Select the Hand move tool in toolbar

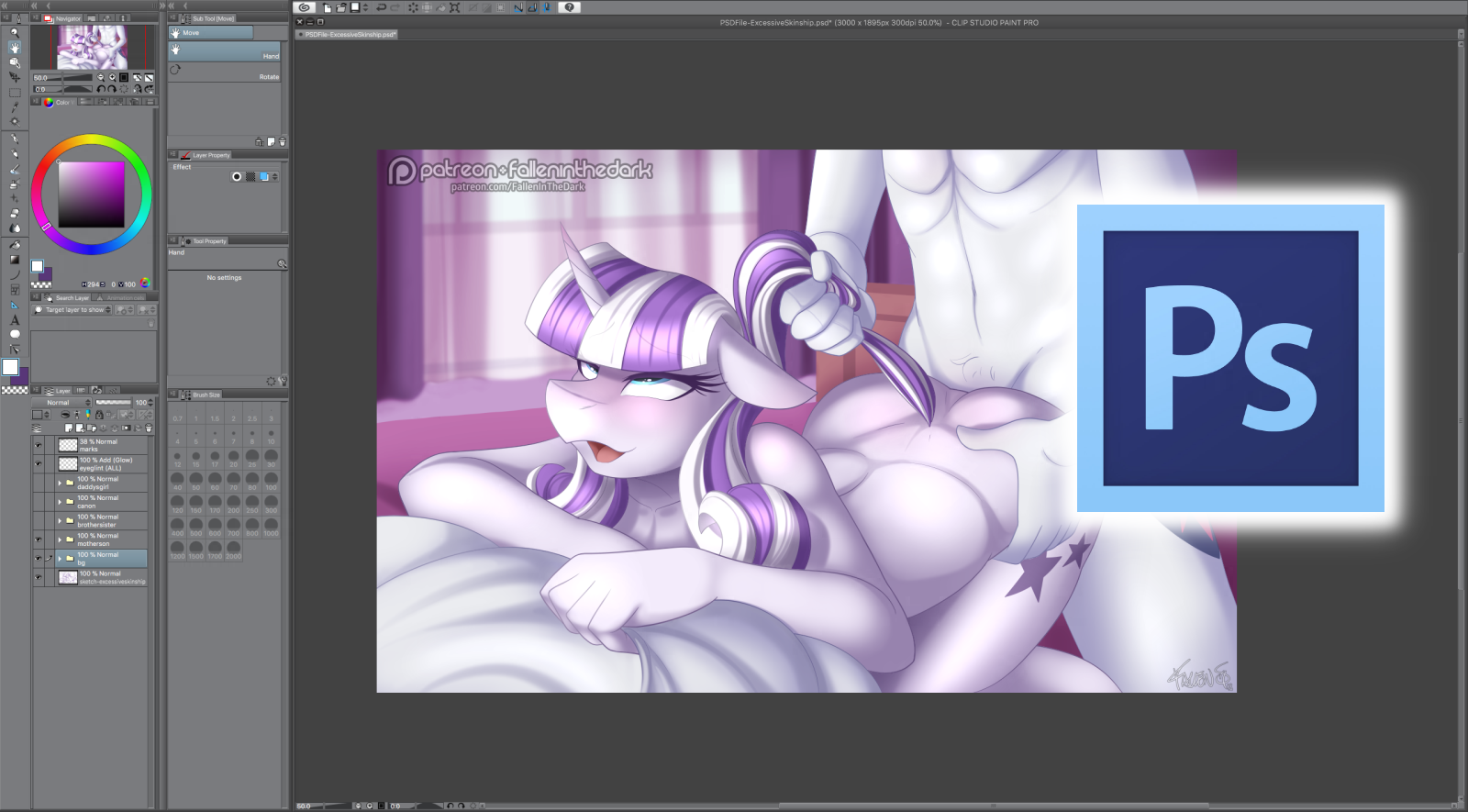click(14, 48)
